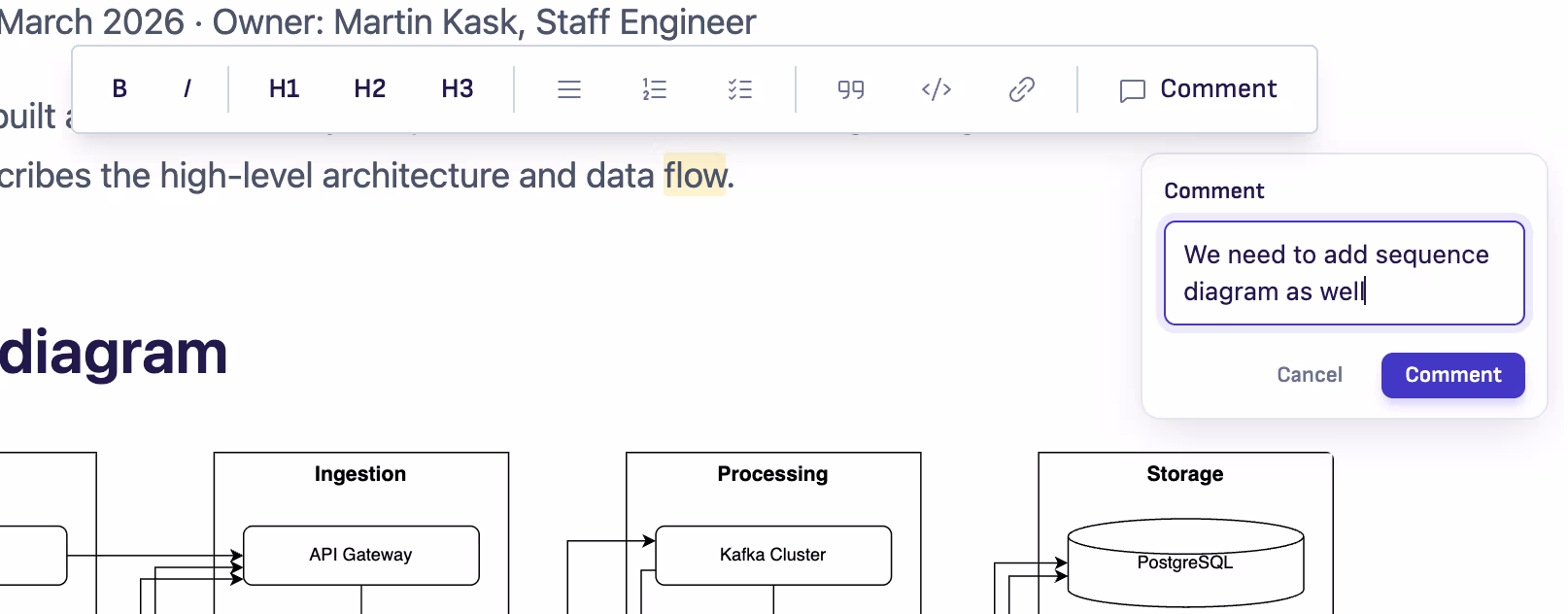1568x614 pixels.
Task: Click Comment in the formatting toolbar
Action: coord(1199,89)
